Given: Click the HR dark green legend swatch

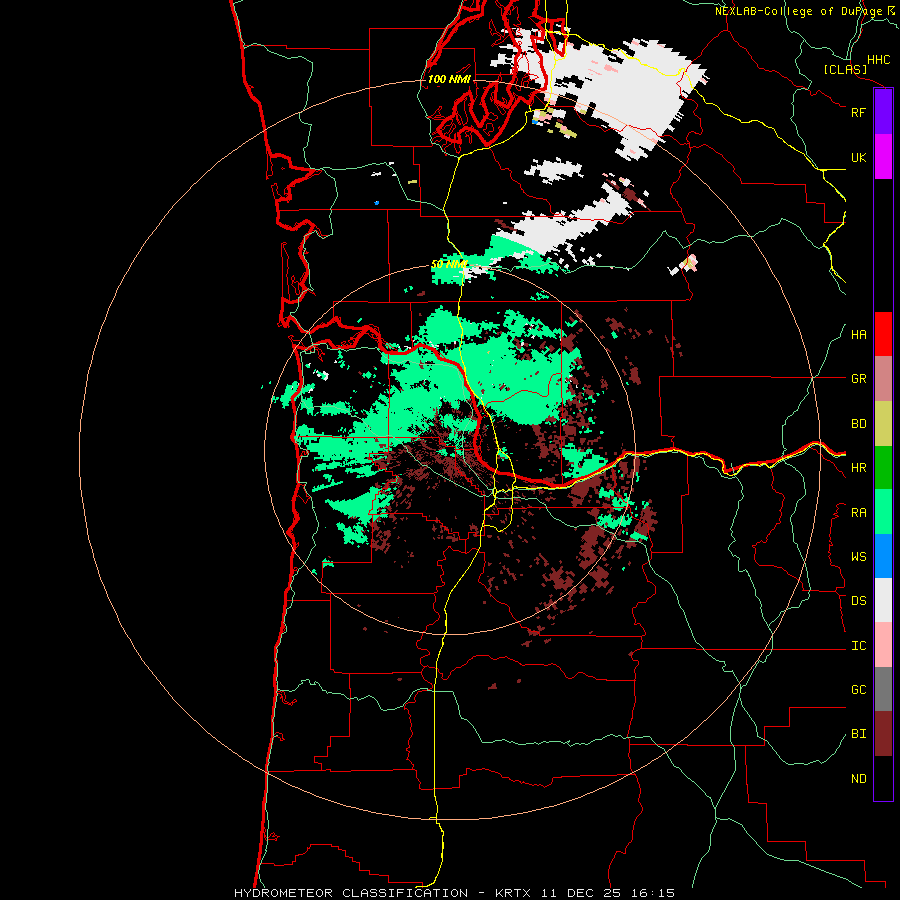Looking at the screenshot, I should click(883, 468).
